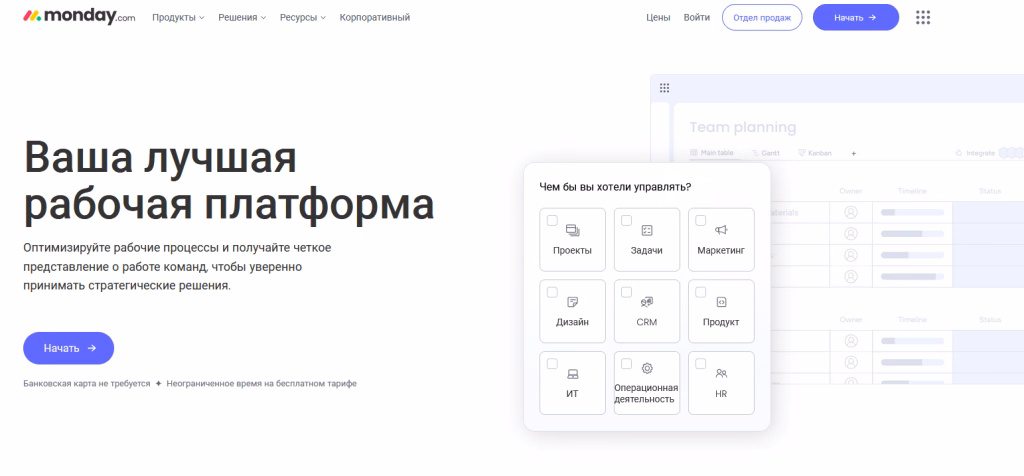
Task: Click the Team planning title in preview
Action: pos(743,127)
